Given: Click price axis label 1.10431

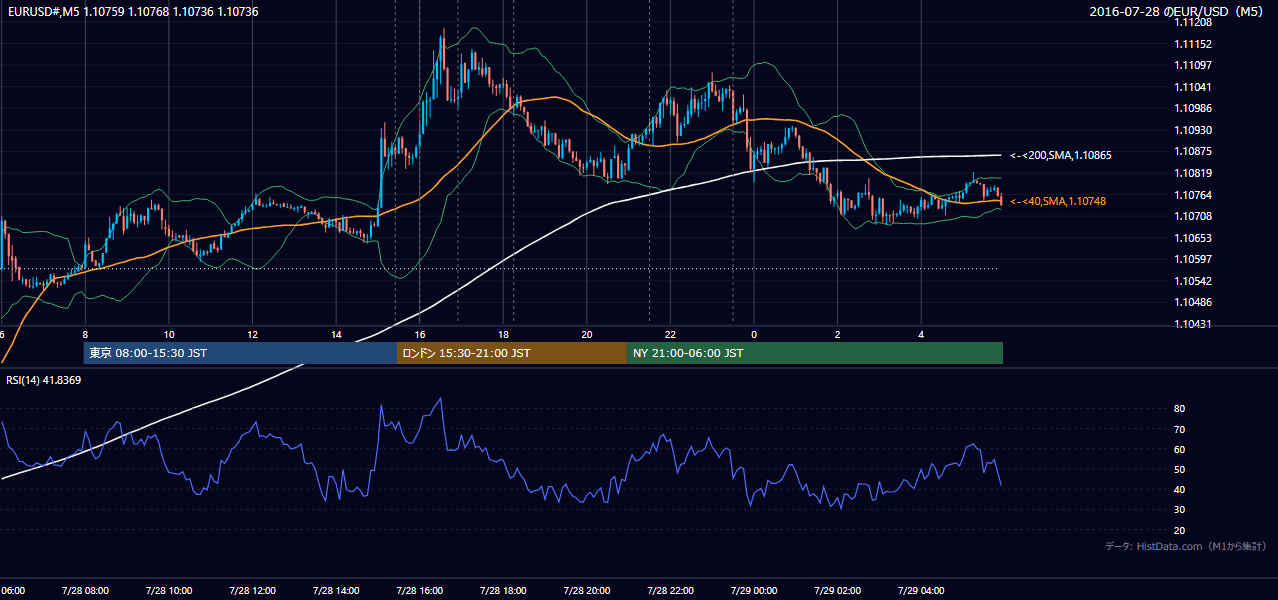Looking at the screenshot, I should 1193,324.
